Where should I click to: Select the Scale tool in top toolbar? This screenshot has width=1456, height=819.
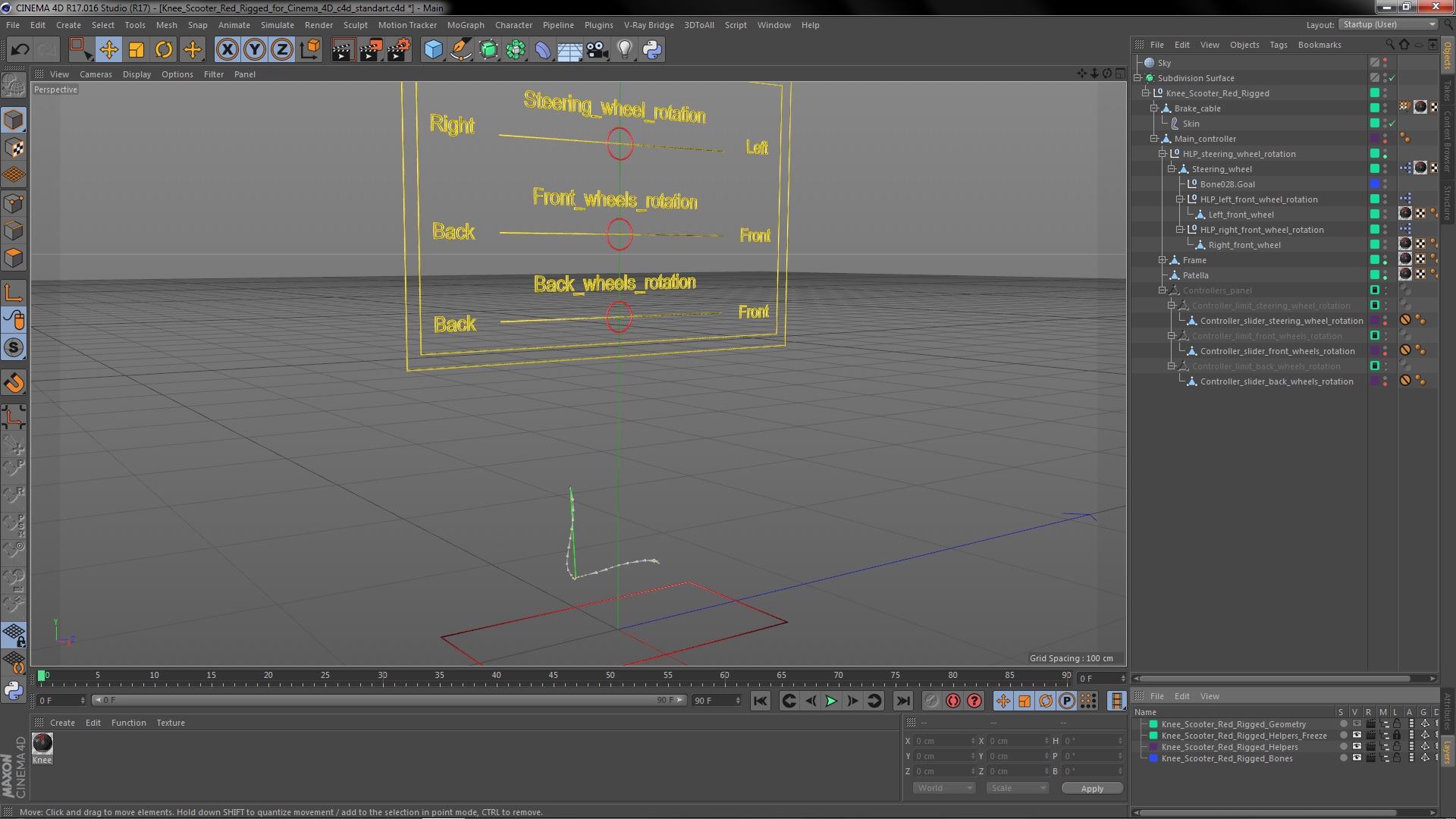pyautogui.click(x=136, y=50)
